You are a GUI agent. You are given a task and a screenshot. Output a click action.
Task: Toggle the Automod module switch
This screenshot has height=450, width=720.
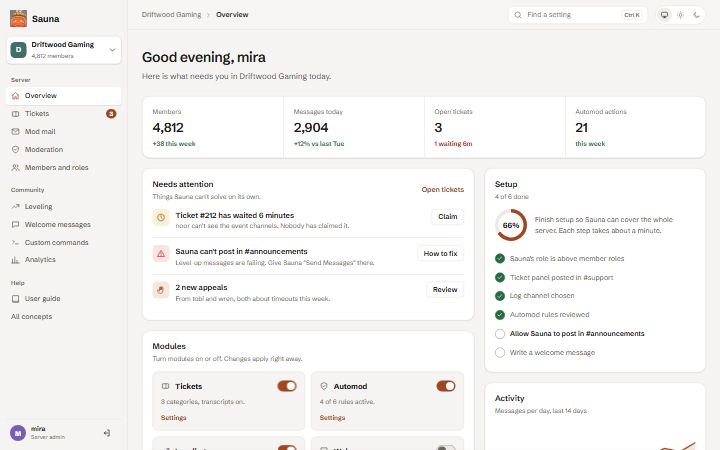pos(446,386)
